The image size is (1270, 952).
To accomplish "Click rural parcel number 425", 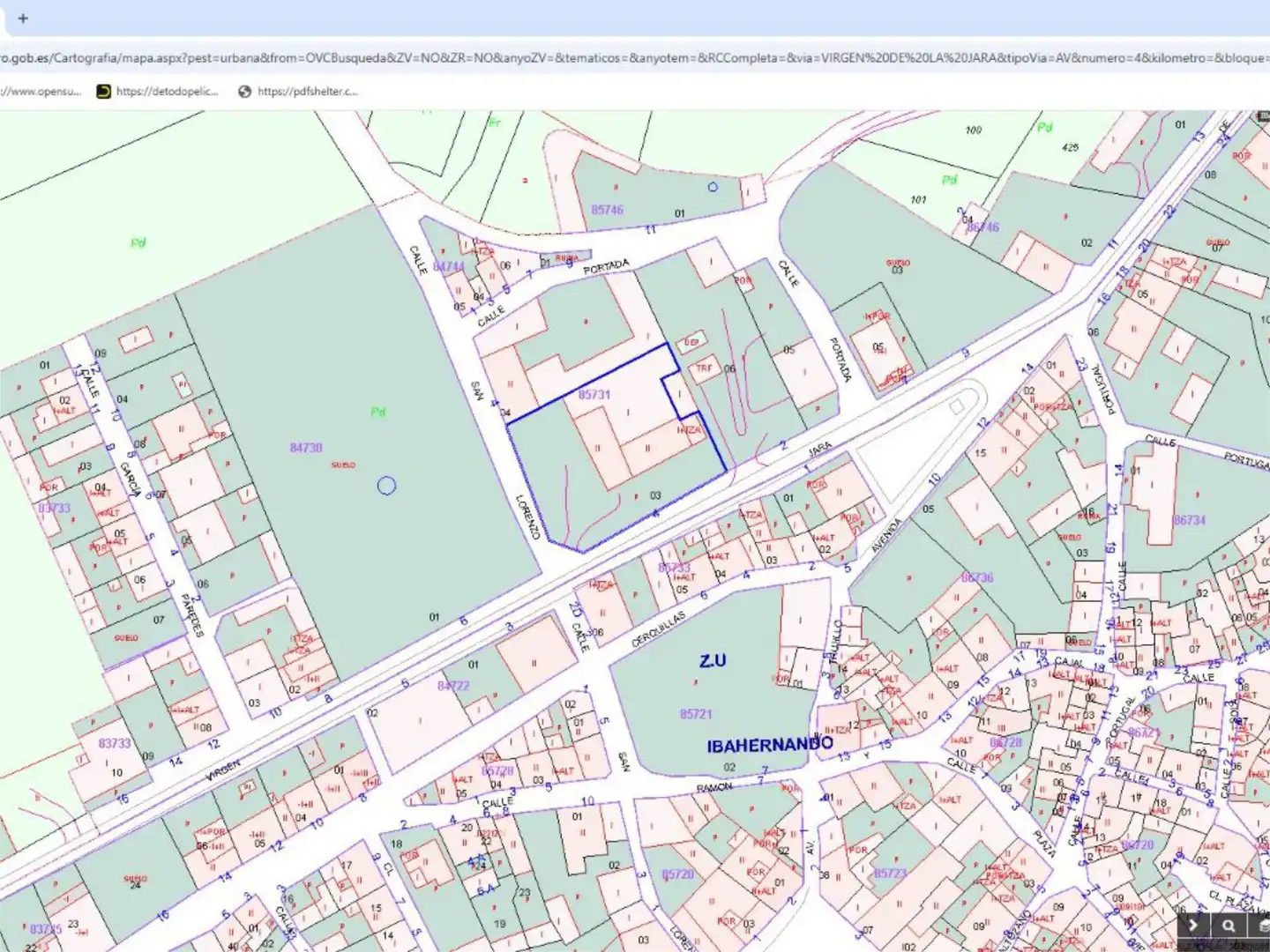I will coord(1070,147).
